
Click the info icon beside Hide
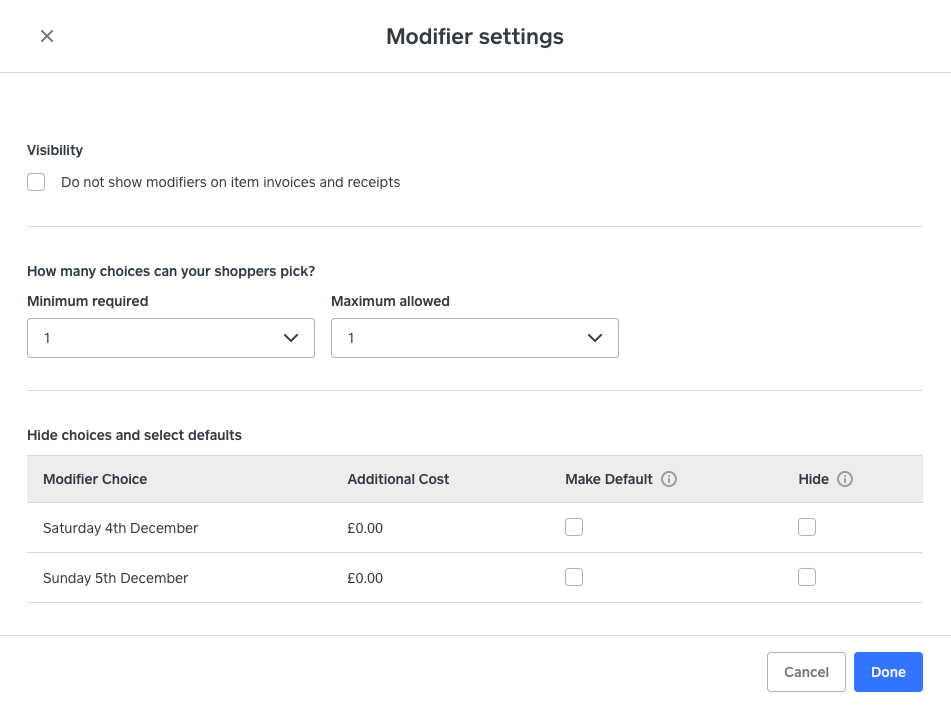[845, 479]
